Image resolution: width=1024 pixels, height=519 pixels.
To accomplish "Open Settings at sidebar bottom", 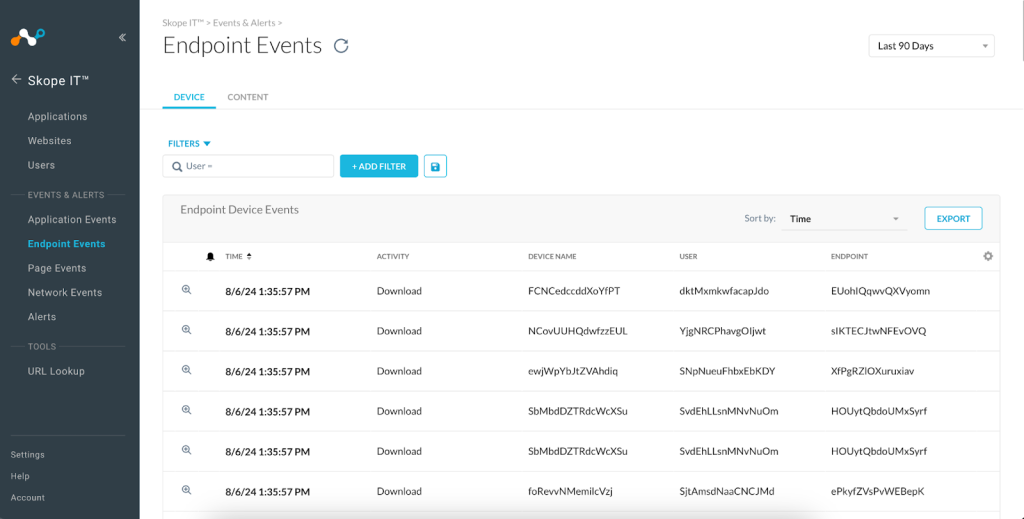I will click(x=27, y=454).
